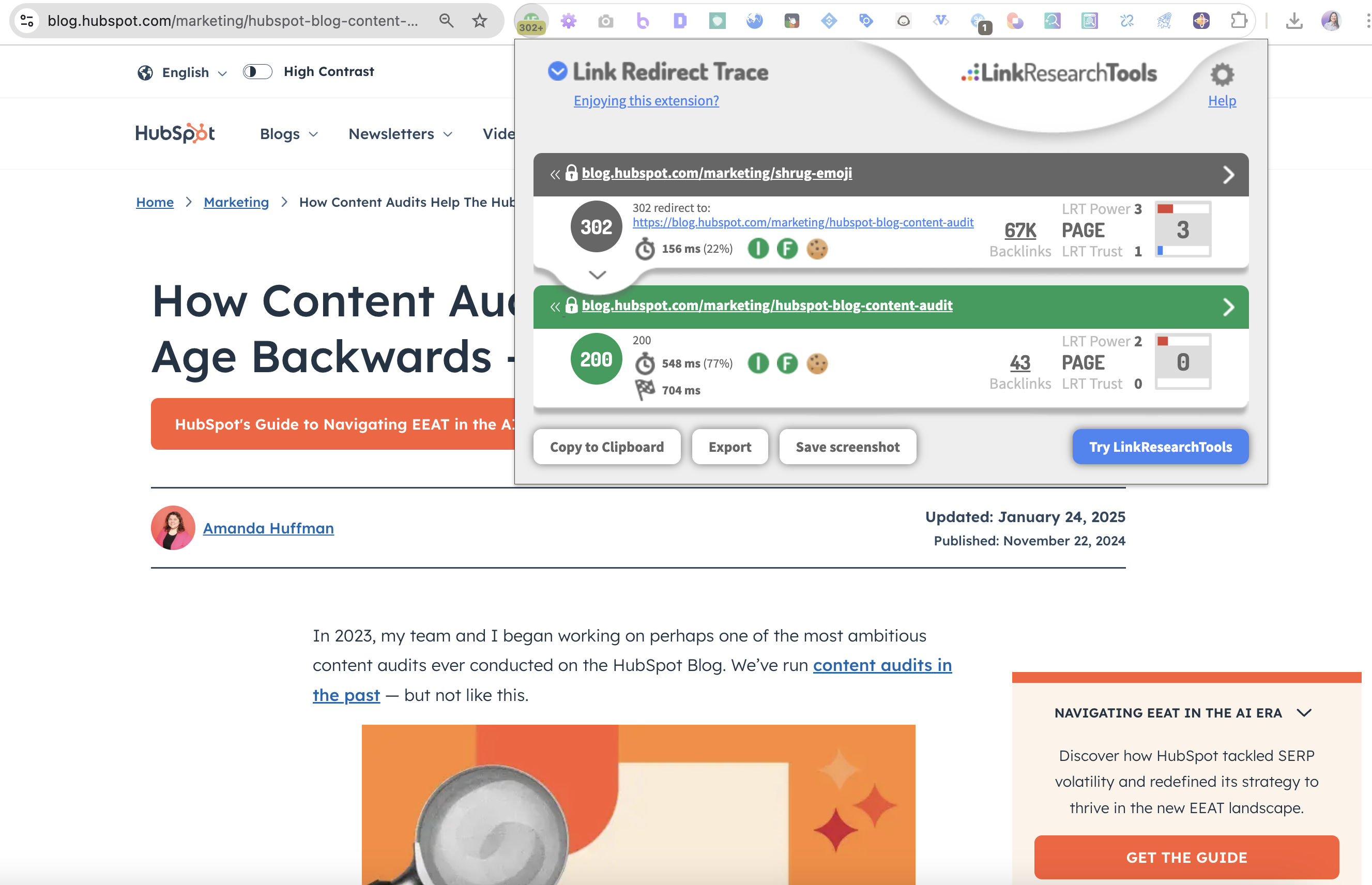Screen dimensions: 1372x885
Task: Click the checkered flag icon beside 704 ms
Action: (x=645, y=390)
